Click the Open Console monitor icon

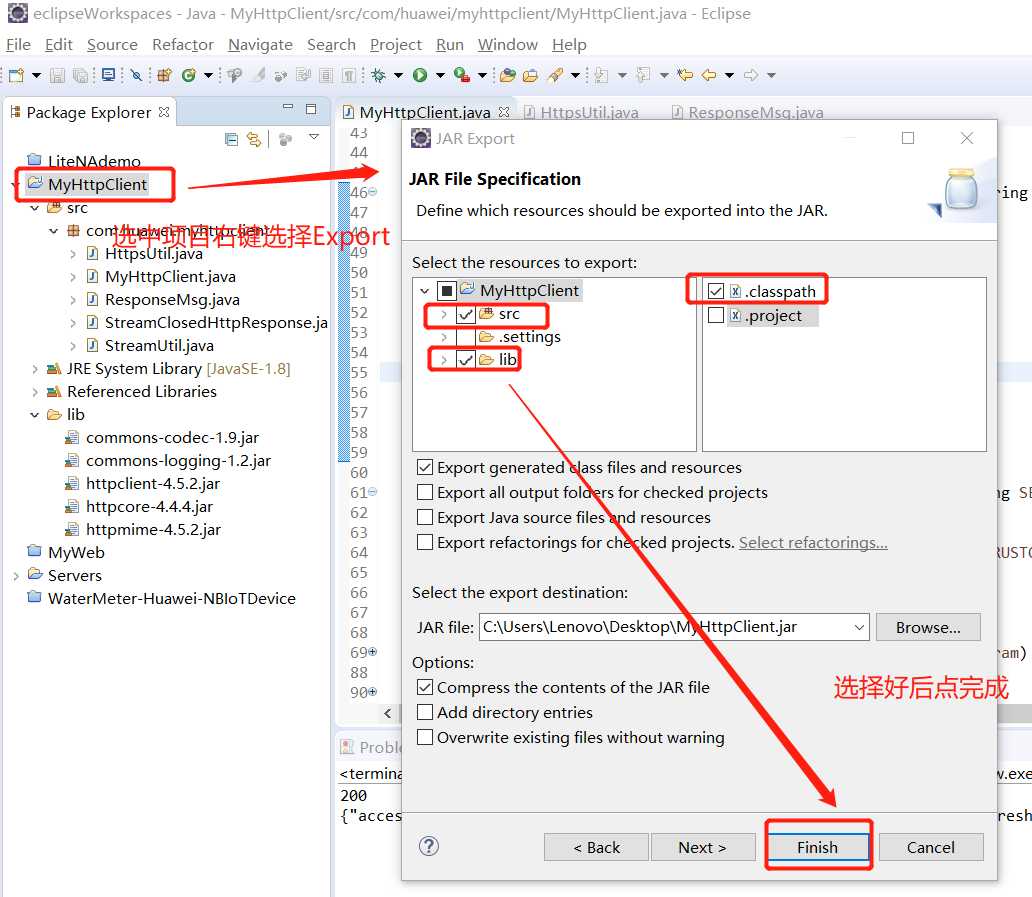(109, 75)
